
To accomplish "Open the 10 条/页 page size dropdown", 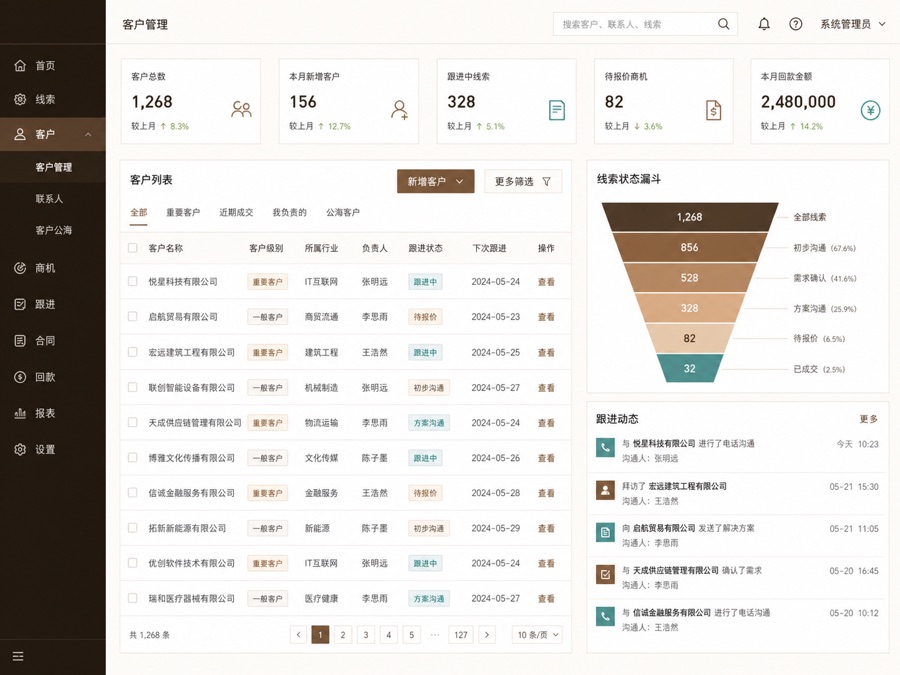I will point(537,635).
